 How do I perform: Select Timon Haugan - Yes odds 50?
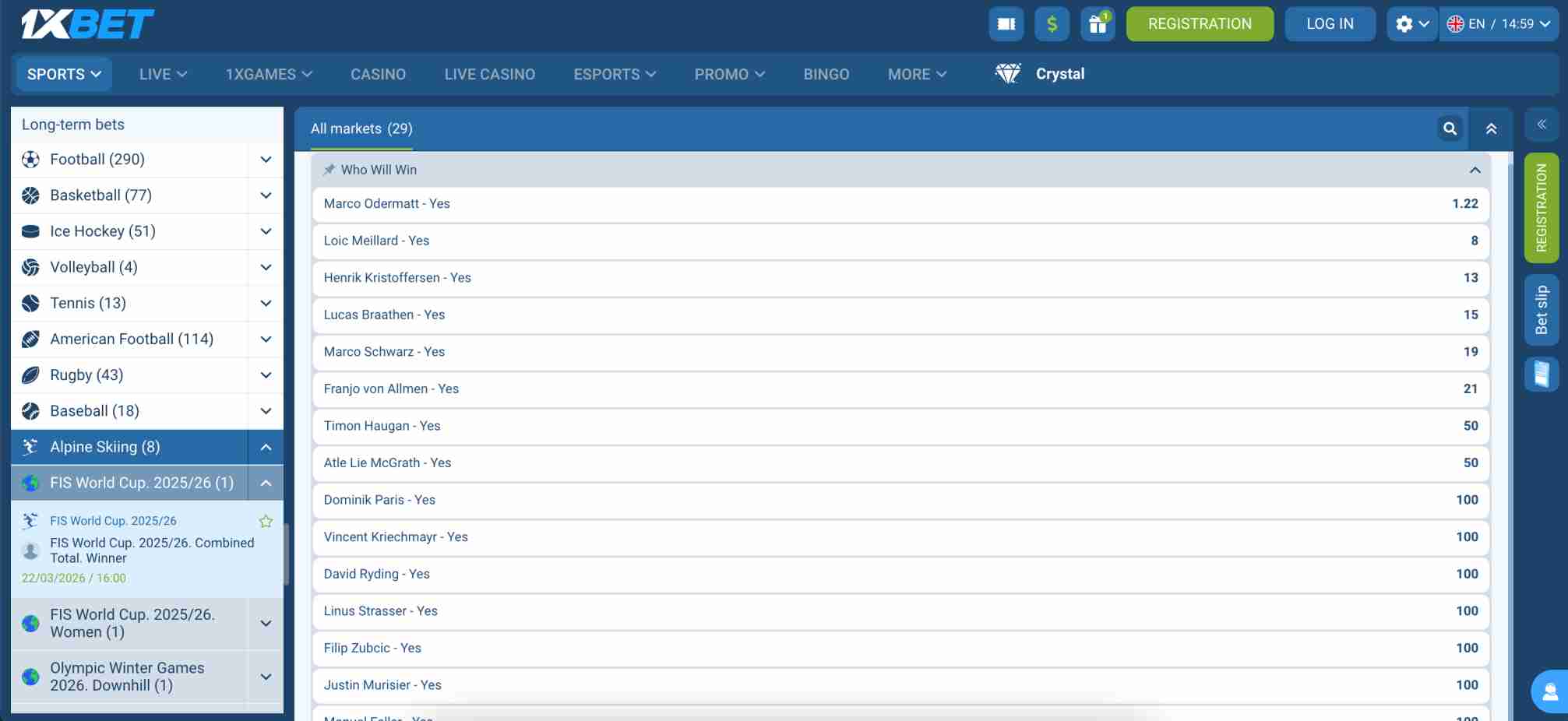pos(901,426)
